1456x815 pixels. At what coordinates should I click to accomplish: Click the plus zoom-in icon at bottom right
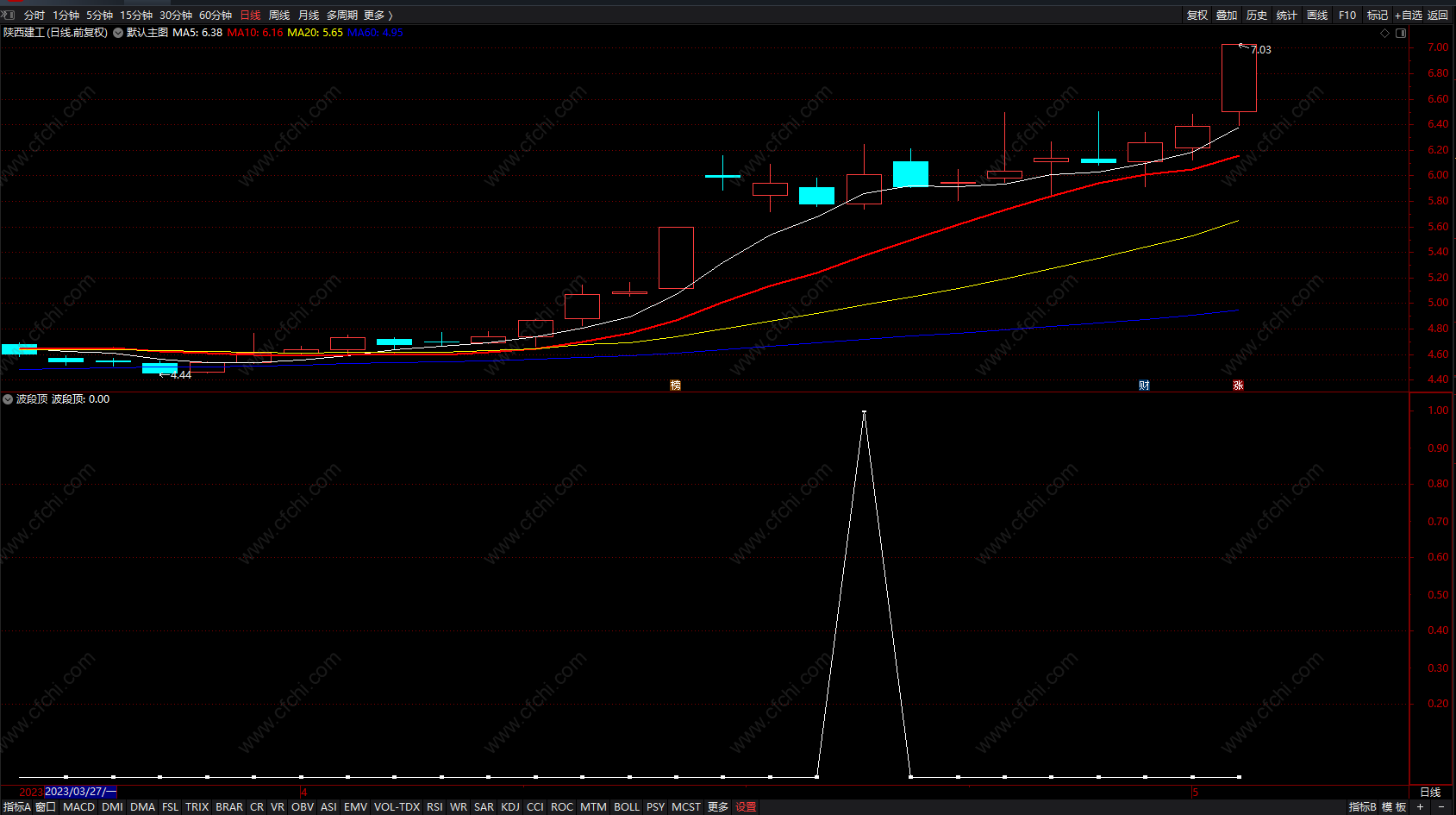tap(1420, 807)
